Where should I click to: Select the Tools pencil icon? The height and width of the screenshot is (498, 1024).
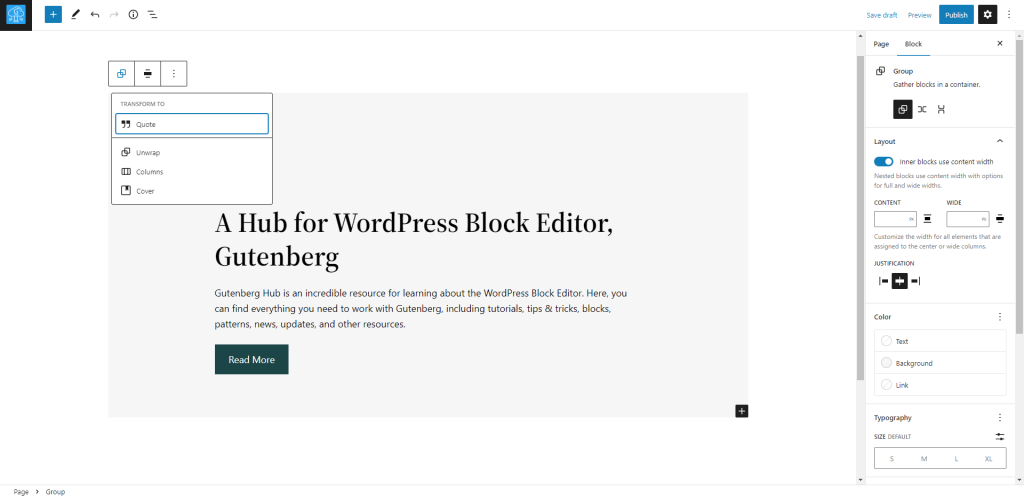click(x=75, y=15)
